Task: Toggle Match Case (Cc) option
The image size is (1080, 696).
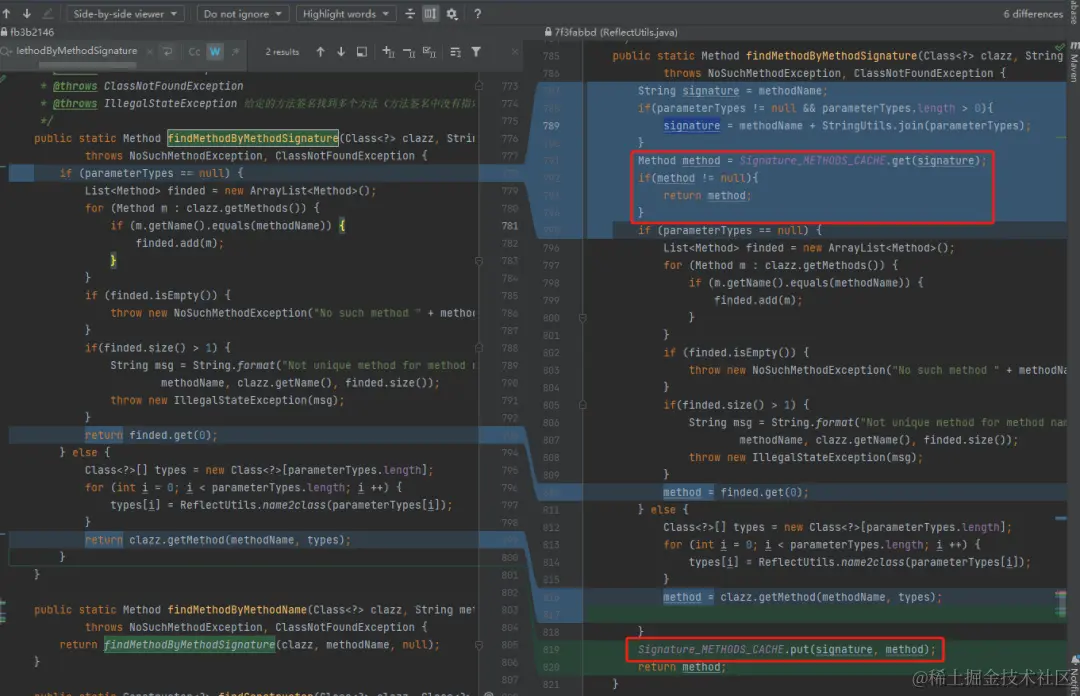Action: [194, 52]
